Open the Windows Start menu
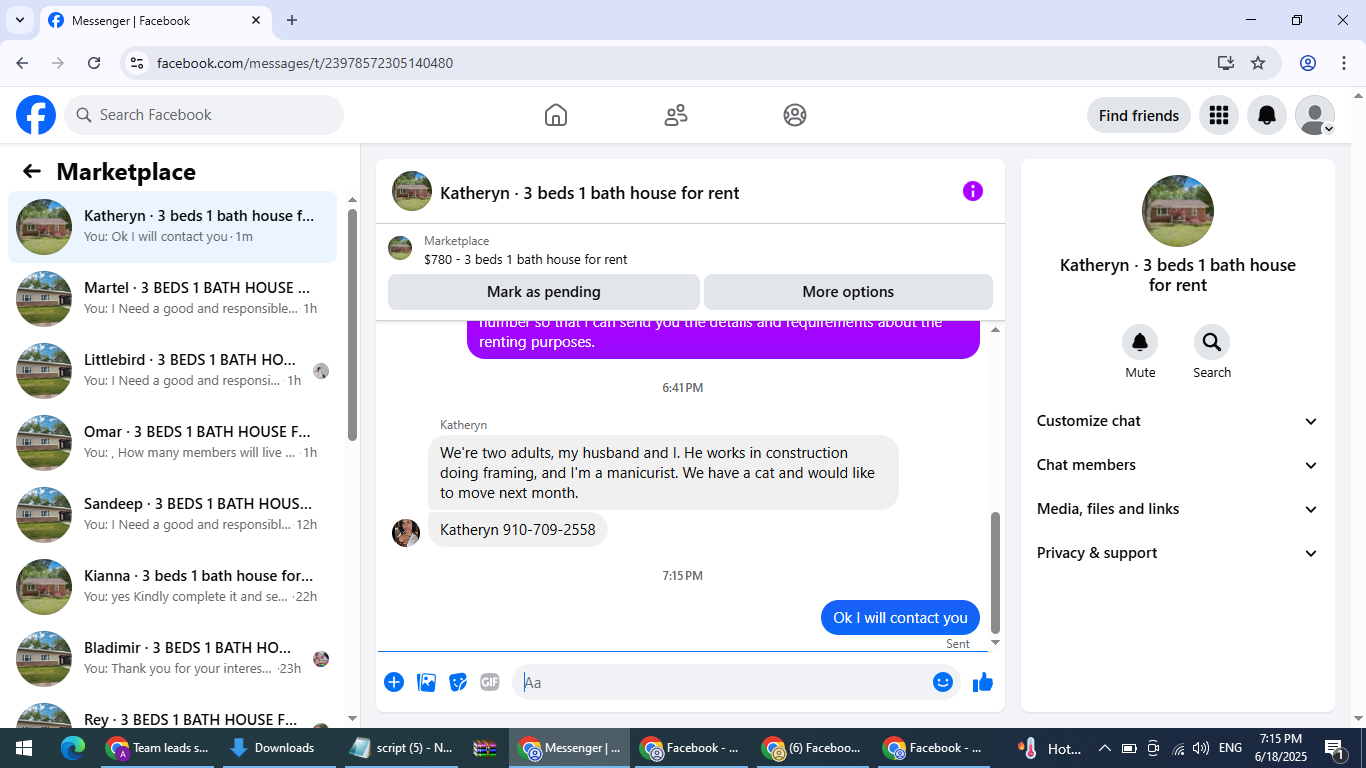 point(24,748)
